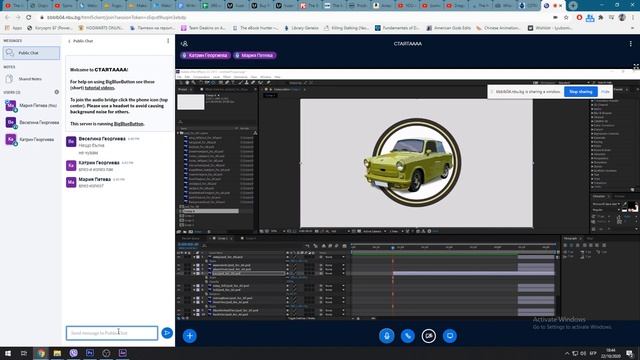Expand Blur & Sharpen effects category
The image size is (640, 360).
[x=592, y=113]
